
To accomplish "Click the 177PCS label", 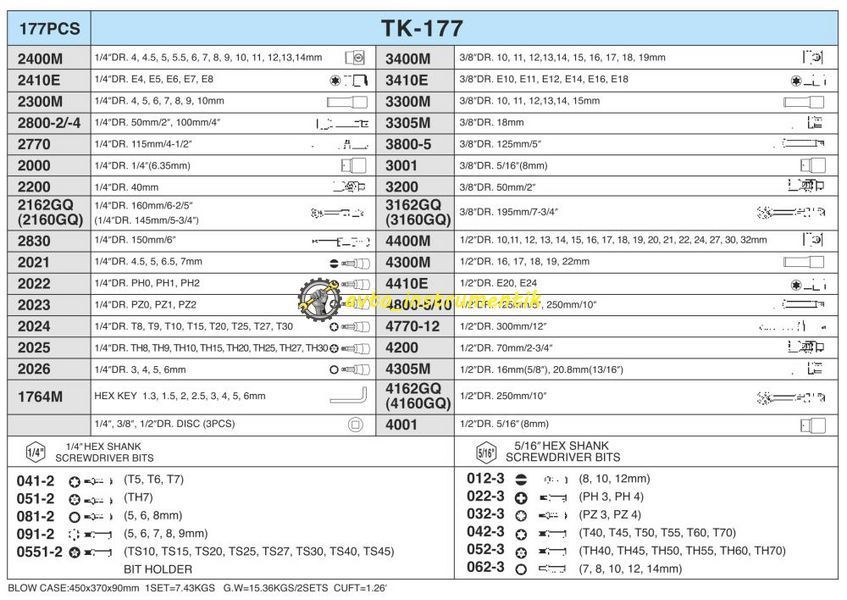I will point(50,29).
